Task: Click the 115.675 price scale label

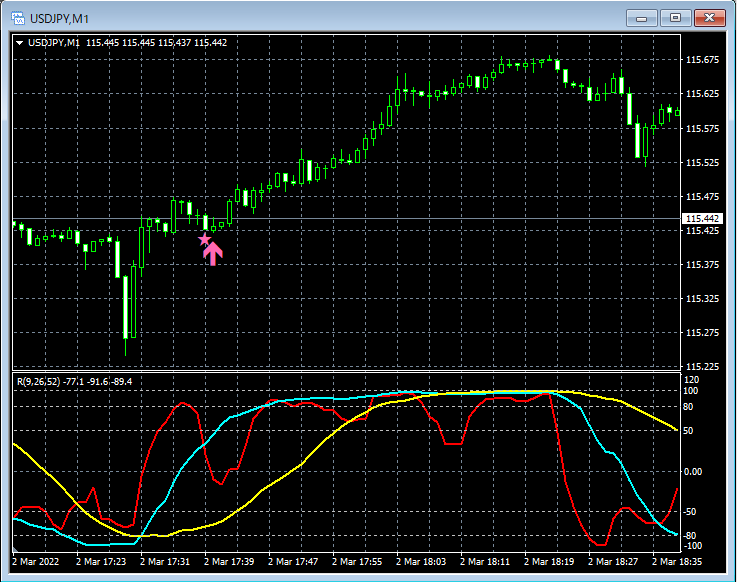Action: click(703, 60)
